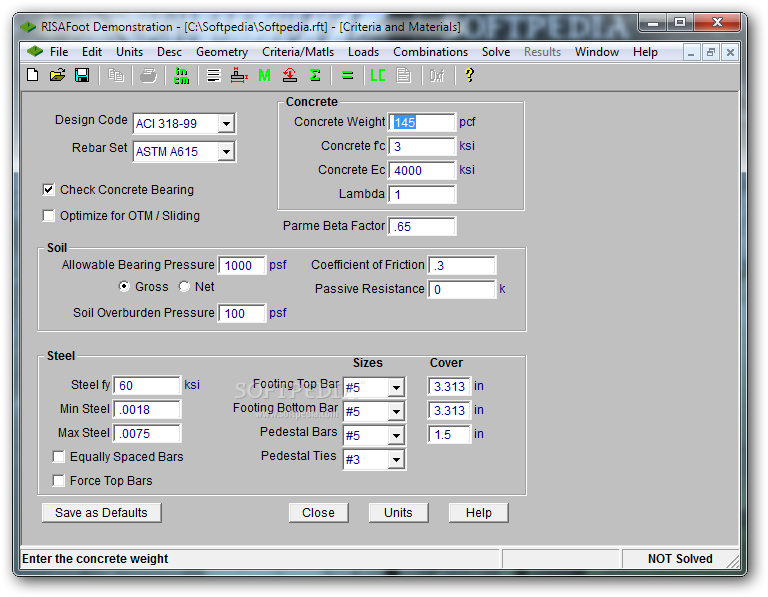The image size is (768, 597).
Task: Open Footing Top Bar size dropdown
Action: tap(396, 387)
